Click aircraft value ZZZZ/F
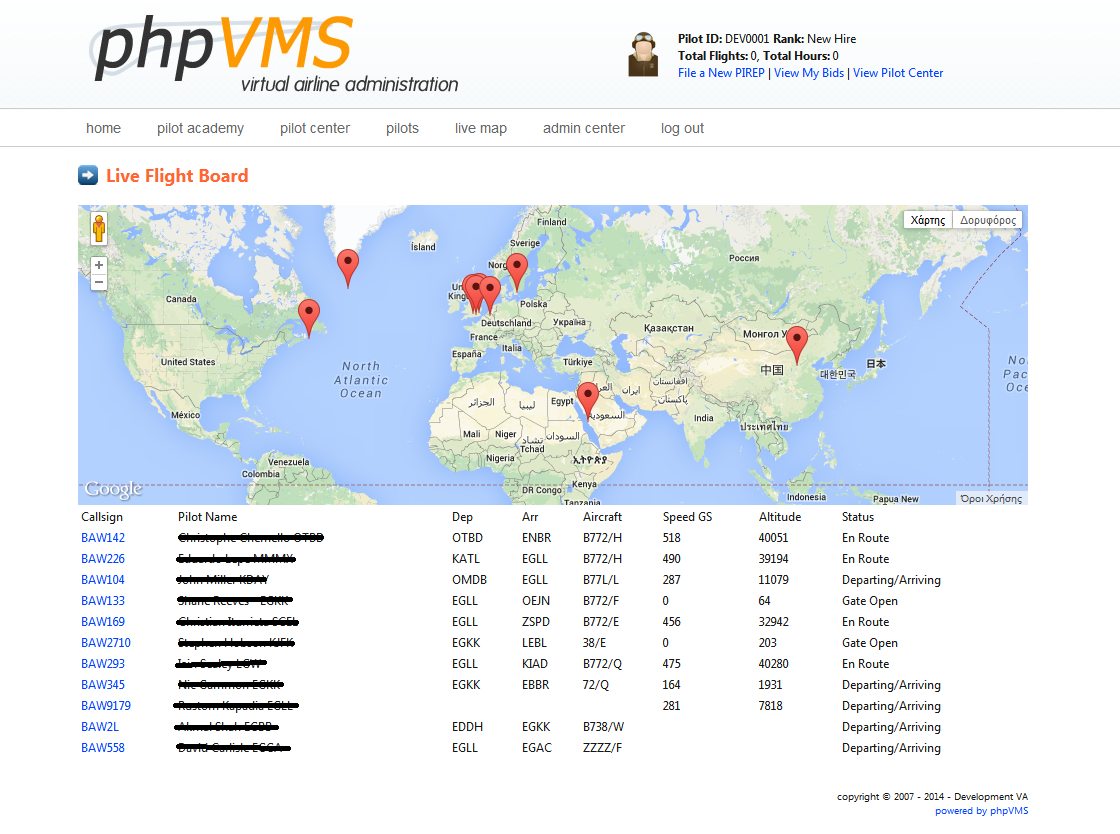Image resolution: width=1120 pixels, height=834 pixels. [x=602, y=748]
